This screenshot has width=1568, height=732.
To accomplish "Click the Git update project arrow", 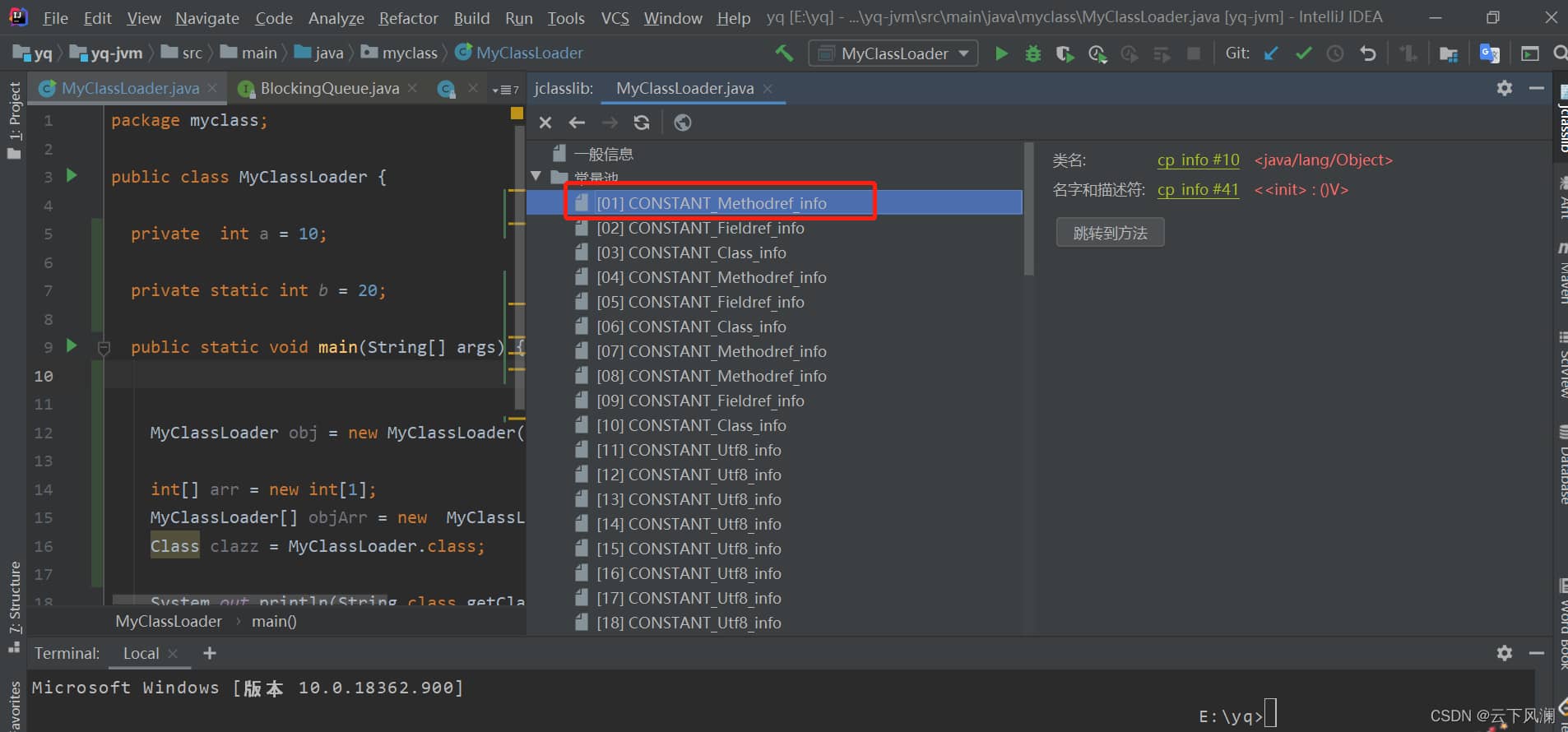I will point(1271,53).
